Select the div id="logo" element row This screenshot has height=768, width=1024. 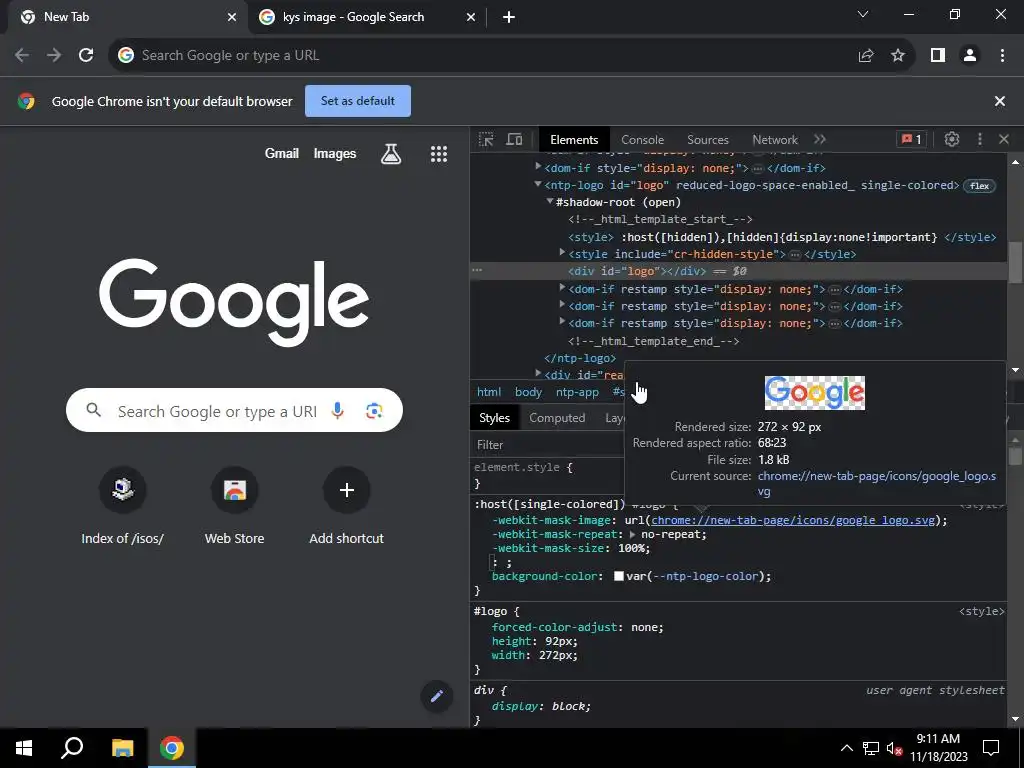pos(738,271)
